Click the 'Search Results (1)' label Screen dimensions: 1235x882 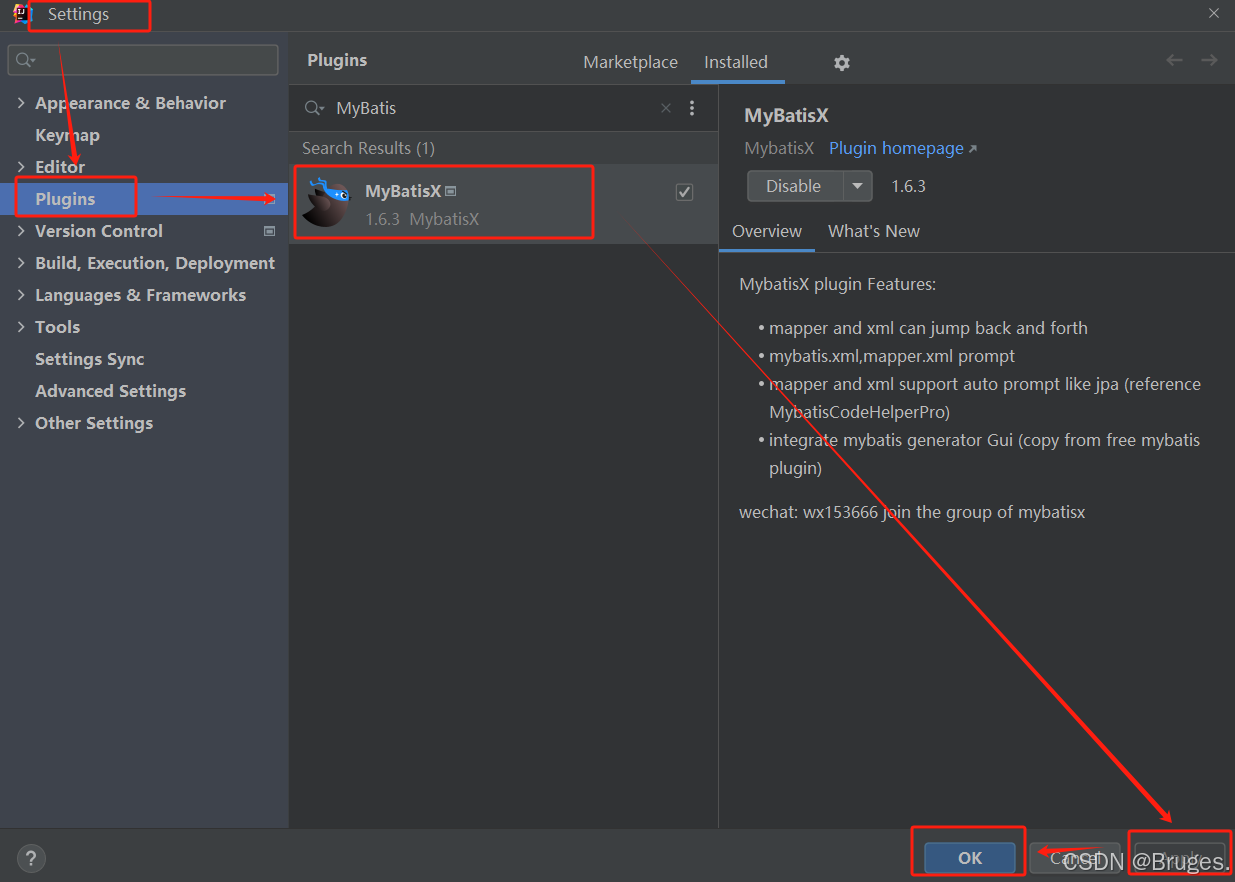tap(368, 148)
